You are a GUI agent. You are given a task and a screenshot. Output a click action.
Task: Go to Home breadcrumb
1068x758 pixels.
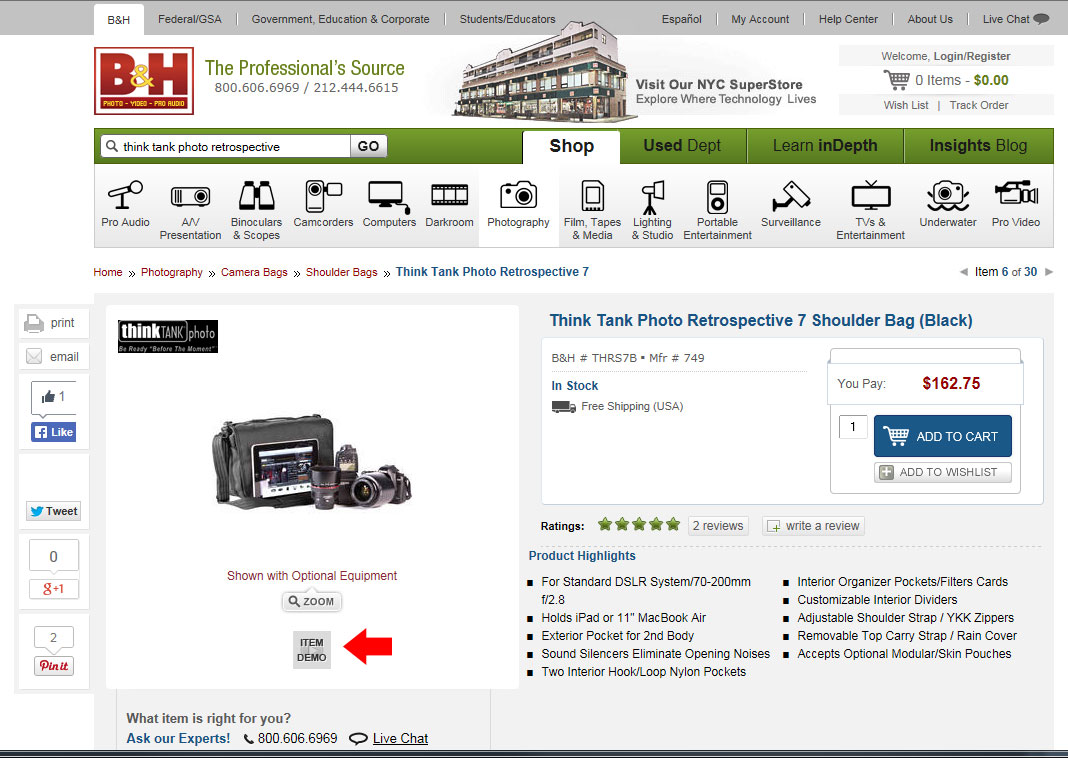[x=108, y=272]
